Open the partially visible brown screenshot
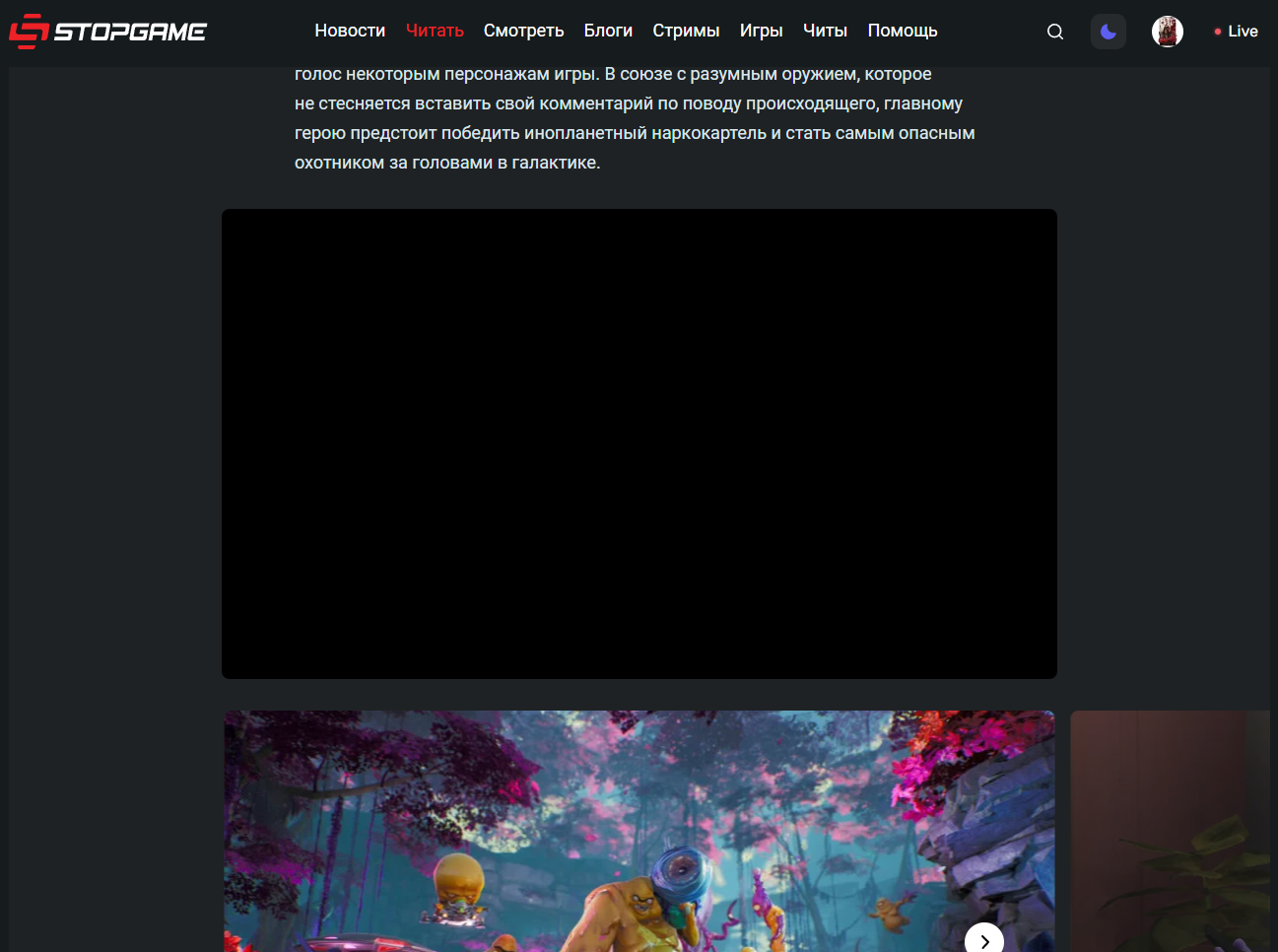The width and height of the screenshot is (1278, 952). coord(1171,831)
